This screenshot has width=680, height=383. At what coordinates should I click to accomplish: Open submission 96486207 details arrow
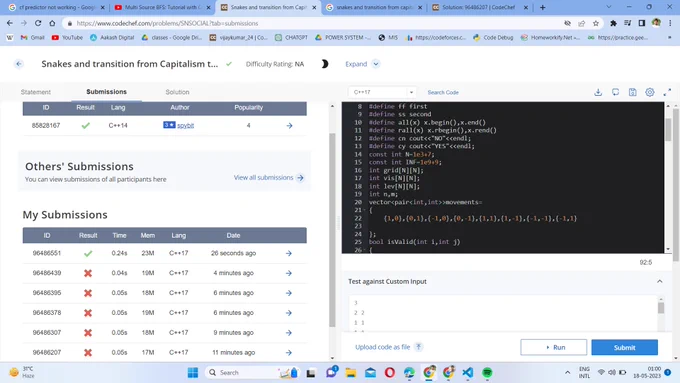tap(289, 353)
